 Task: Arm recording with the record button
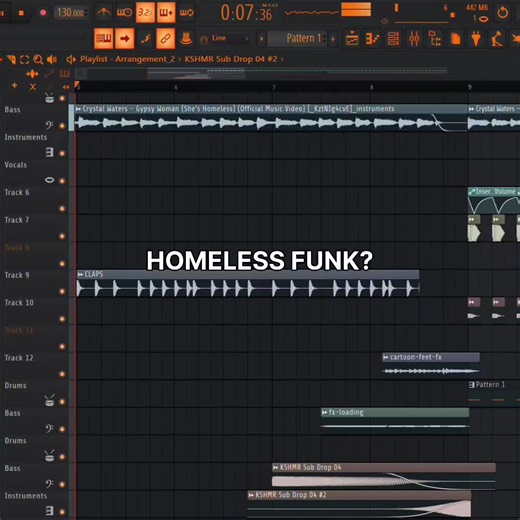point(43,13)
